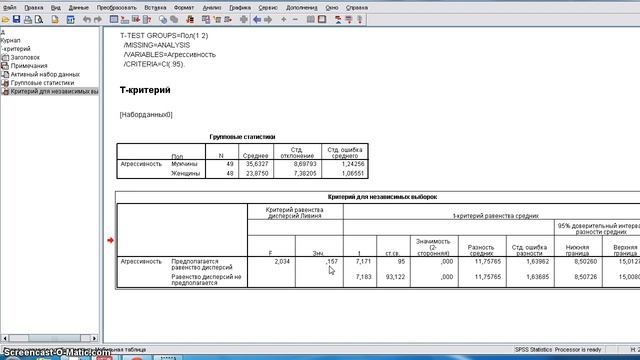Click the Go to Data toolbar icon
This screenshot has width=640, height=360.
coord(114,19)
